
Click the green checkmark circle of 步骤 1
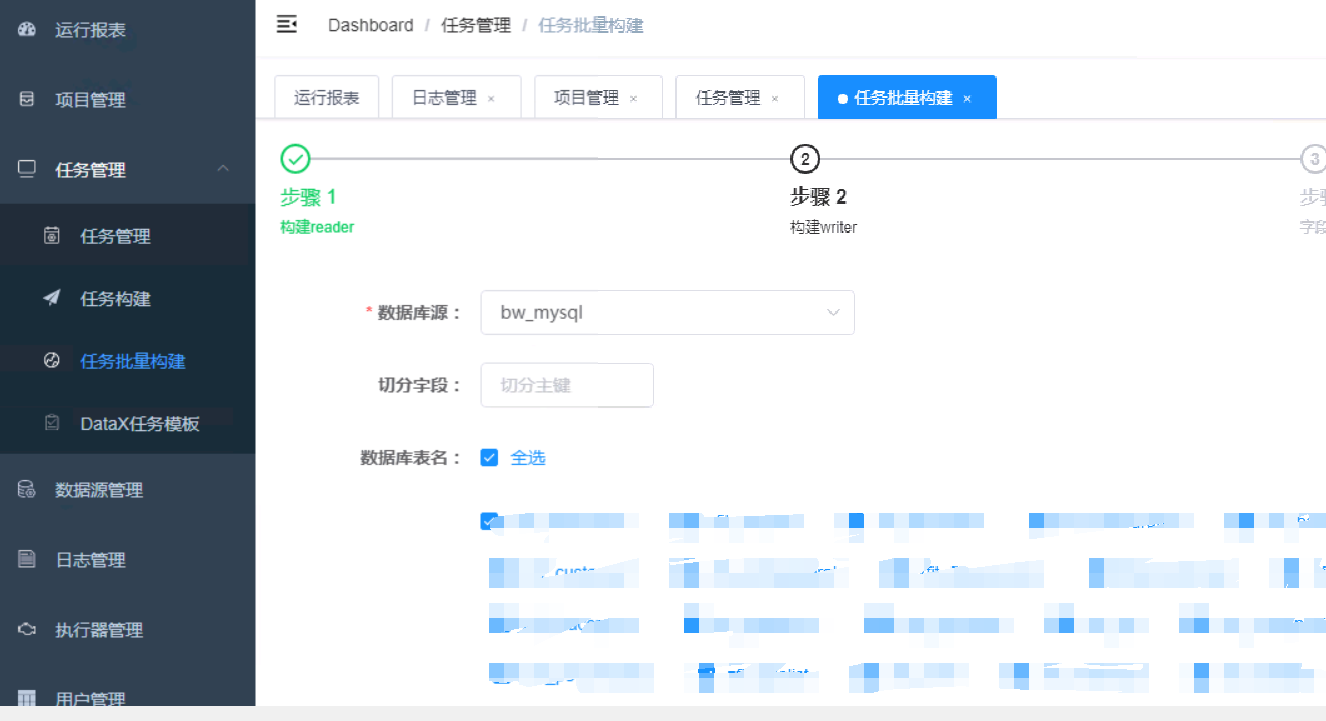click(295, 159)
